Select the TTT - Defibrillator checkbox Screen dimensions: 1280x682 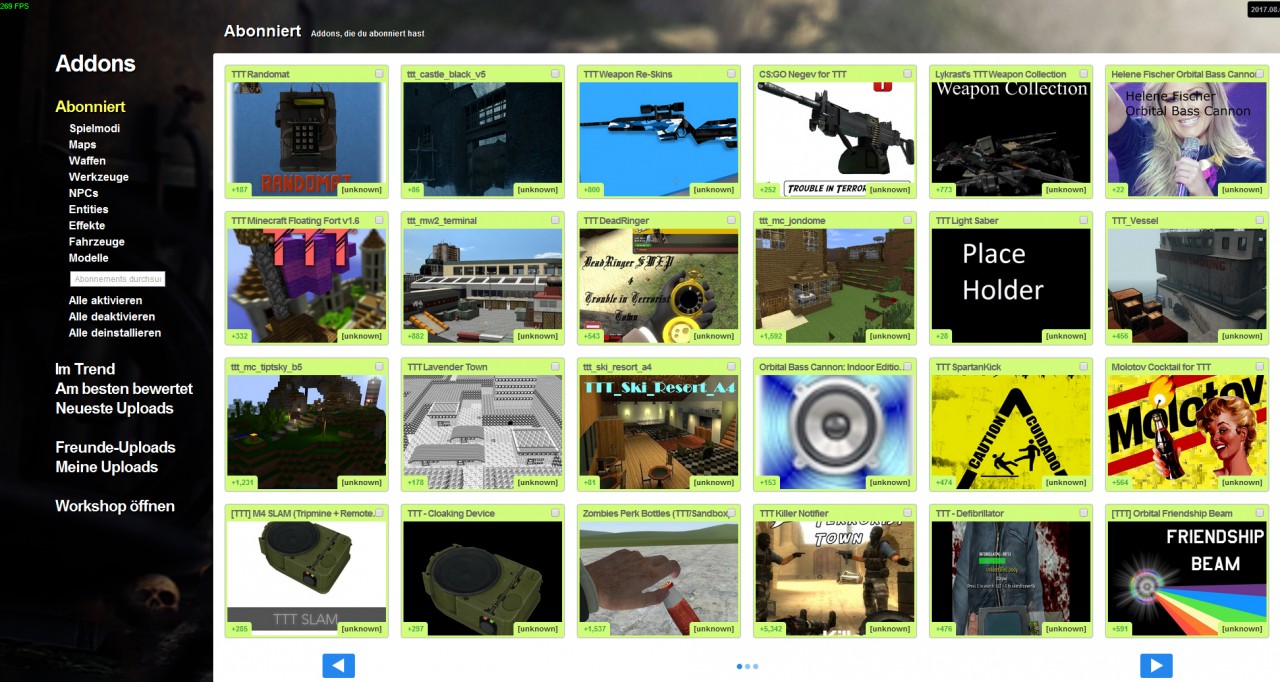pyautogui.click(x=1084, y=513)
